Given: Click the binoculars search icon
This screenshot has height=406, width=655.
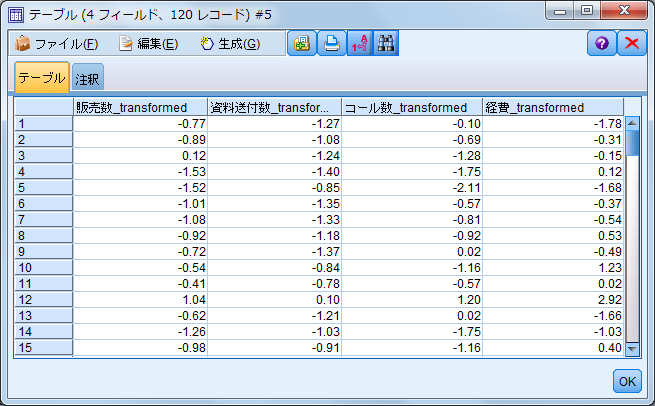Looking at the screenshot, I should [386, 44].
